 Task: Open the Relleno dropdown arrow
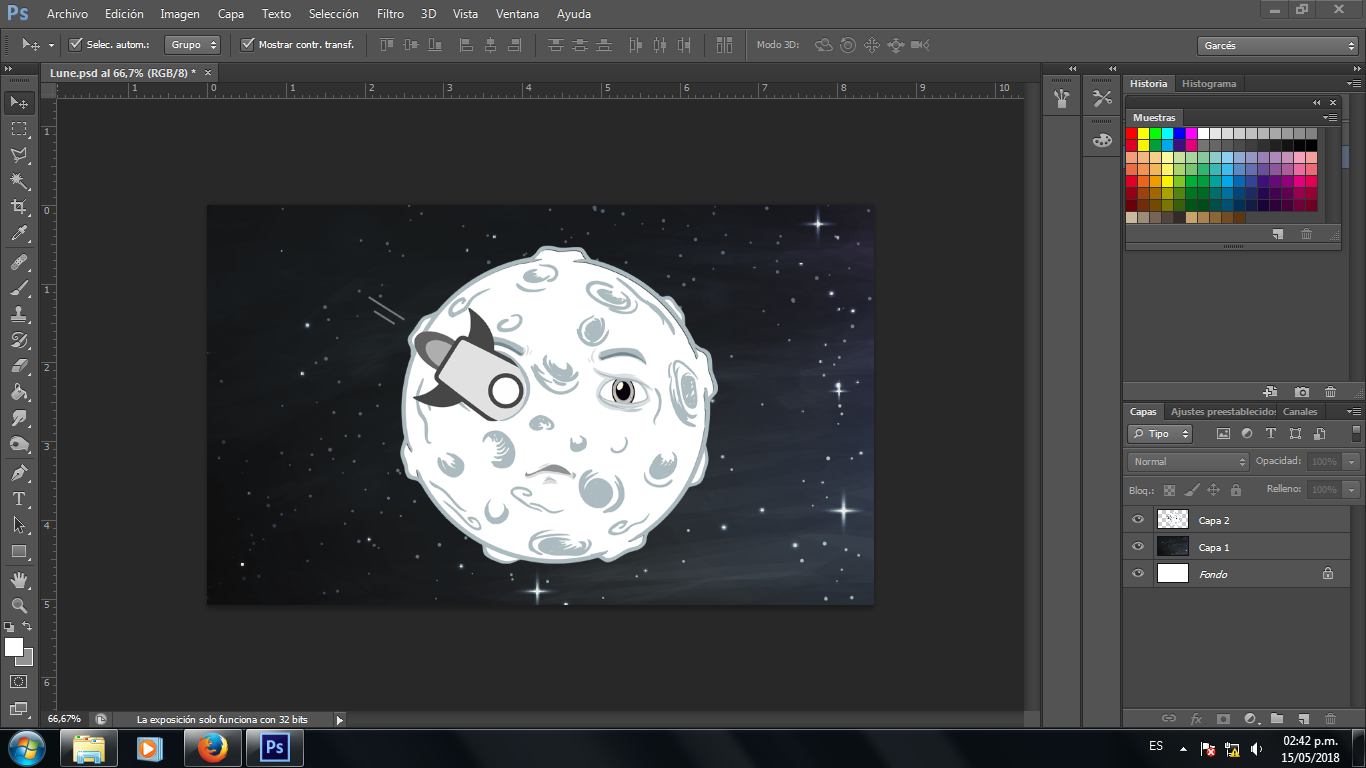[x=1351, y=490]
